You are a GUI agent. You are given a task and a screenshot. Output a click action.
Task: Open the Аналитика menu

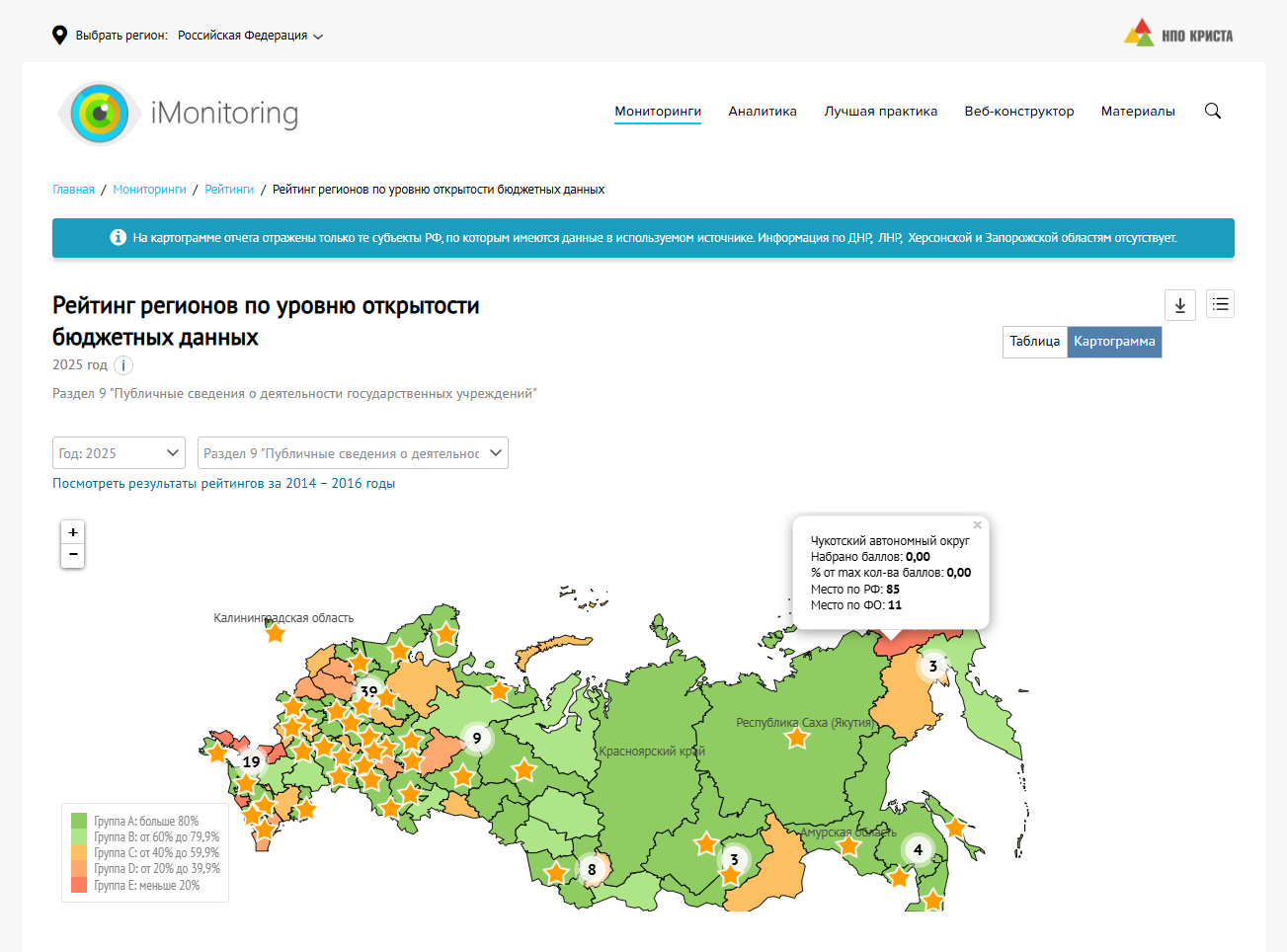coord(762,112)
